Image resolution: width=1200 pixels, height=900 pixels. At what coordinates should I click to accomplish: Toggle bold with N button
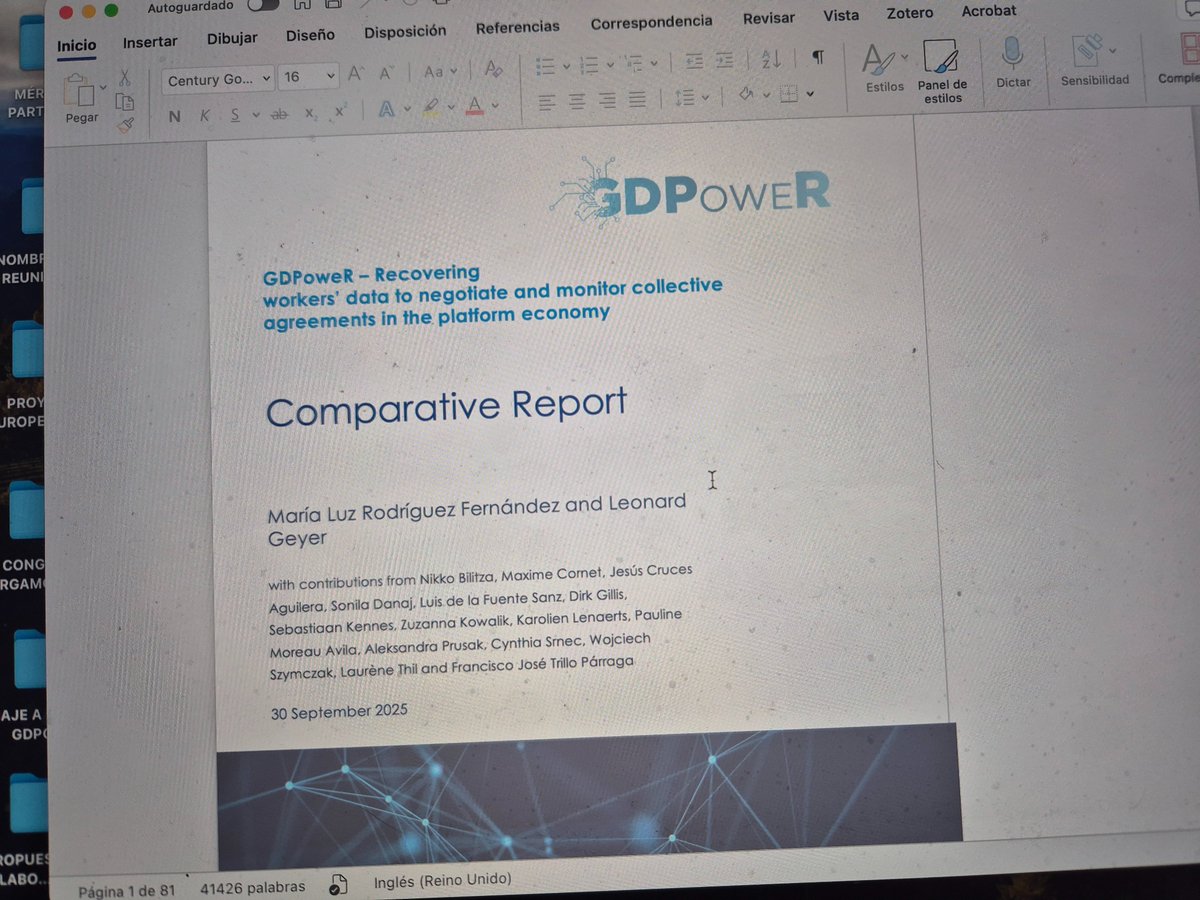click(x=175, y=117)
